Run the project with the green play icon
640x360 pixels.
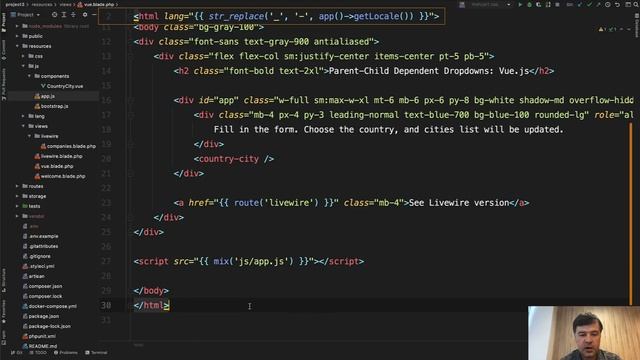click(520, 4)
